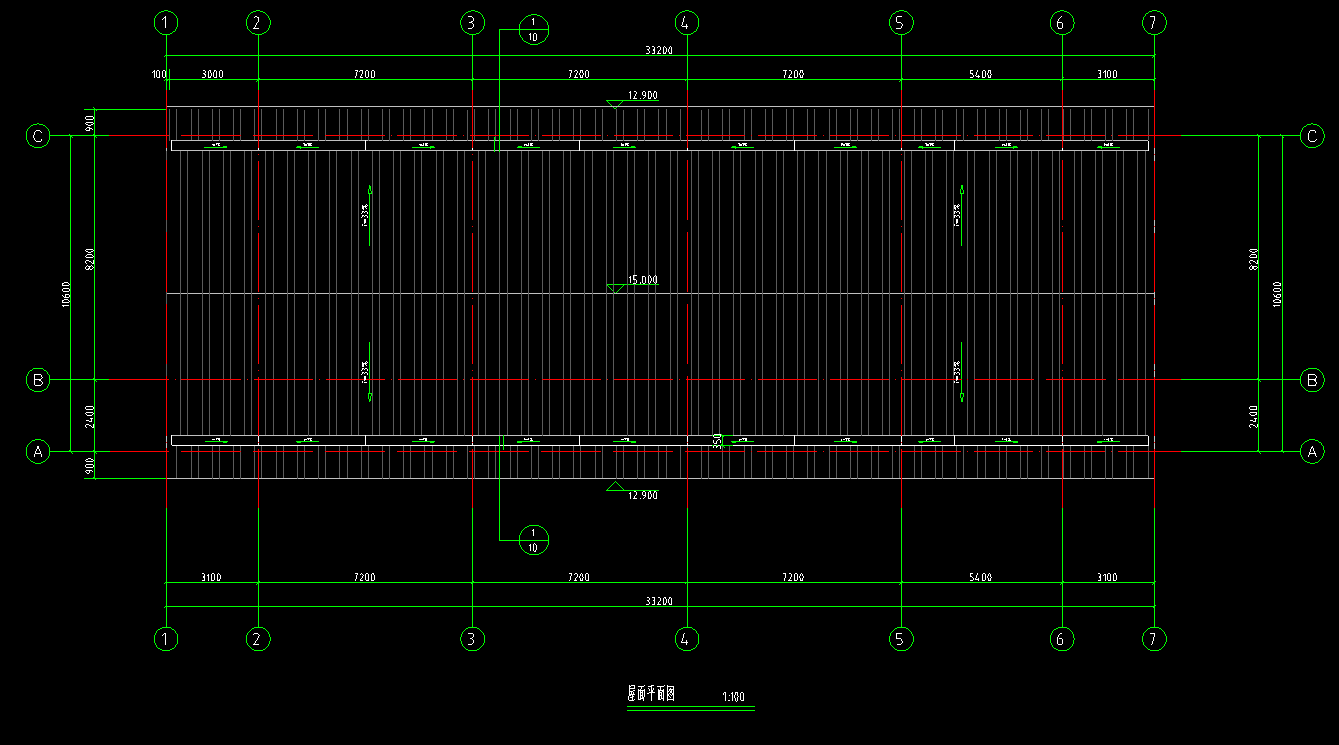Select top axis bubble number 4
Viewport: 1339px width, 745px height.
click(x=685, y=22)
